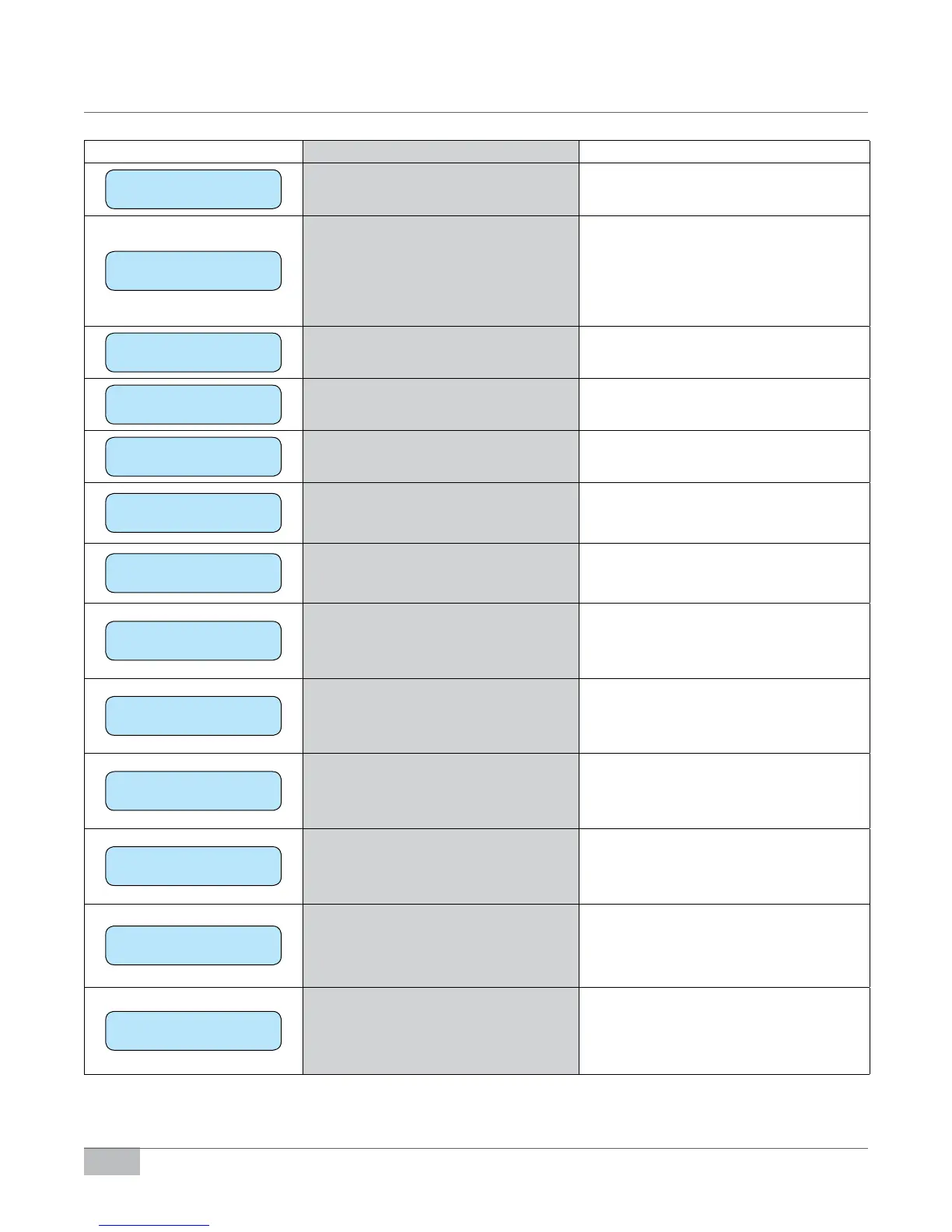Click the fifth blue display box

click(193, 457)
